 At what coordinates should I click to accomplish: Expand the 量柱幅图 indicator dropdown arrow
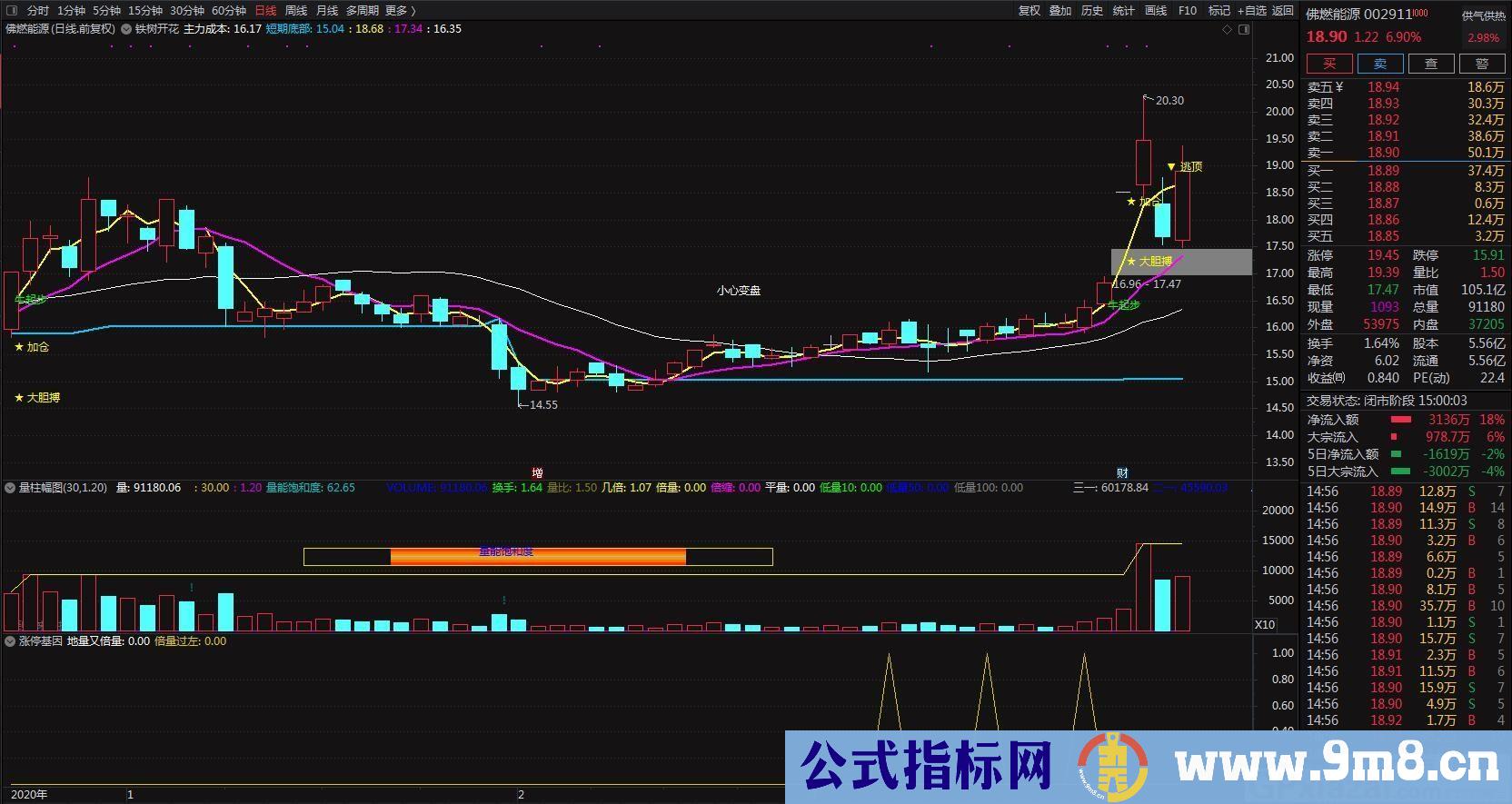[11, 488]
